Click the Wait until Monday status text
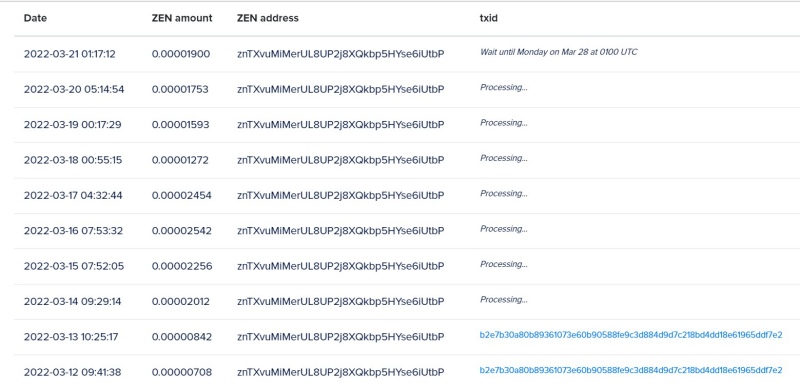This screenshot has width=800, height=389. tap(558, 52)
